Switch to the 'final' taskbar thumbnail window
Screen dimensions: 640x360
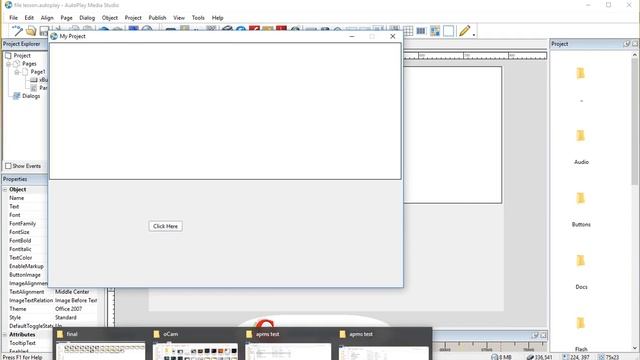click(x=101, y=344)
